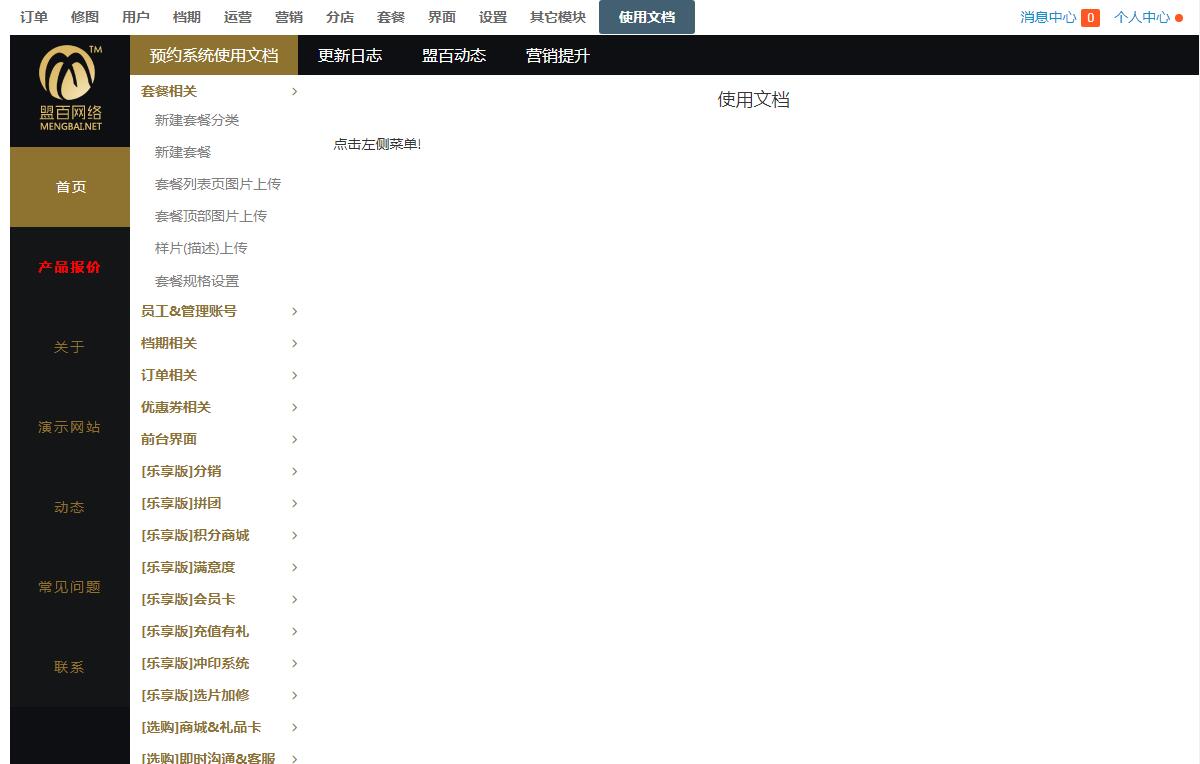The width and height of the screenshot is (1200, 764).
Task: Open the message center notification badge
Action: pos(1090,17)
